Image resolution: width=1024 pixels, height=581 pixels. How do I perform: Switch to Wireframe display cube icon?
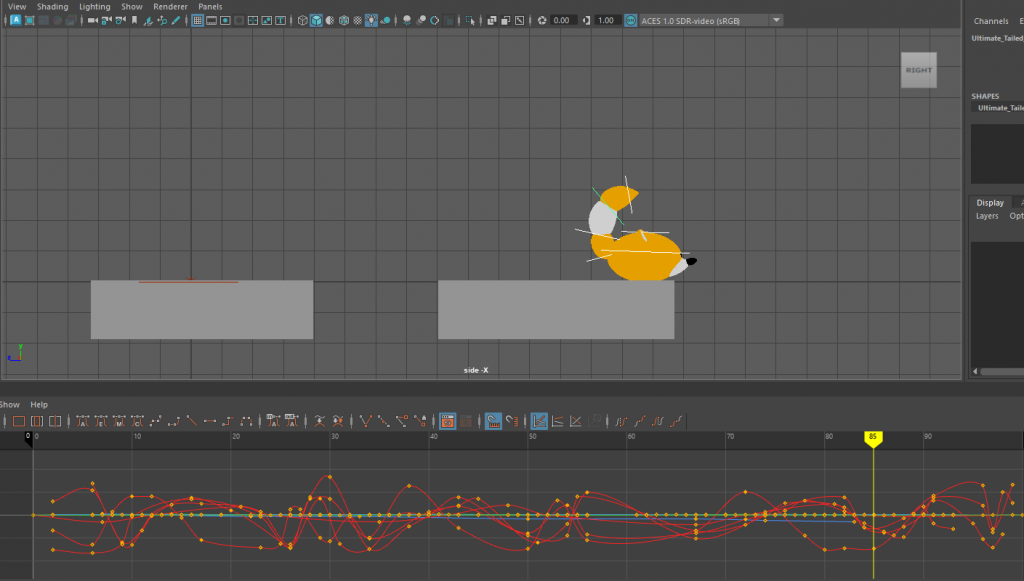(302, 20)
